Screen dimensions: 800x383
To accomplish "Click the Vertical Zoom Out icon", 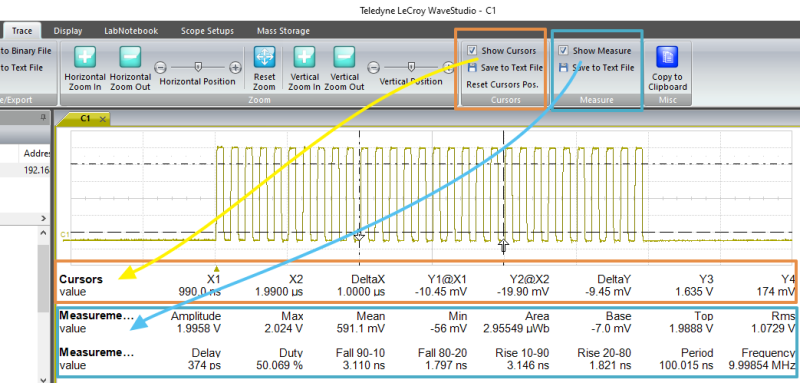I will 344,57.
